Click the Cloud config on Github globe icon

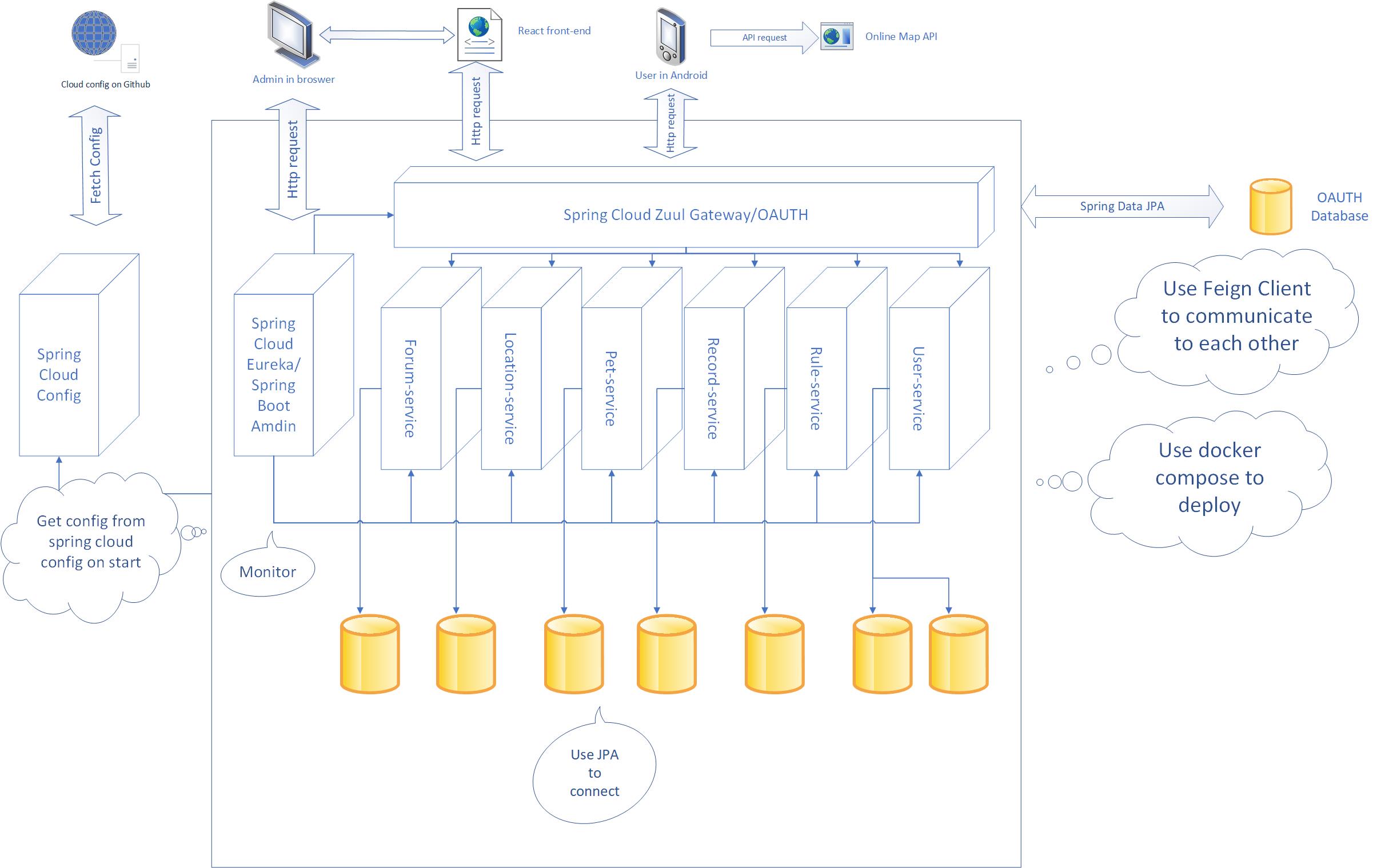pos(94,33)
